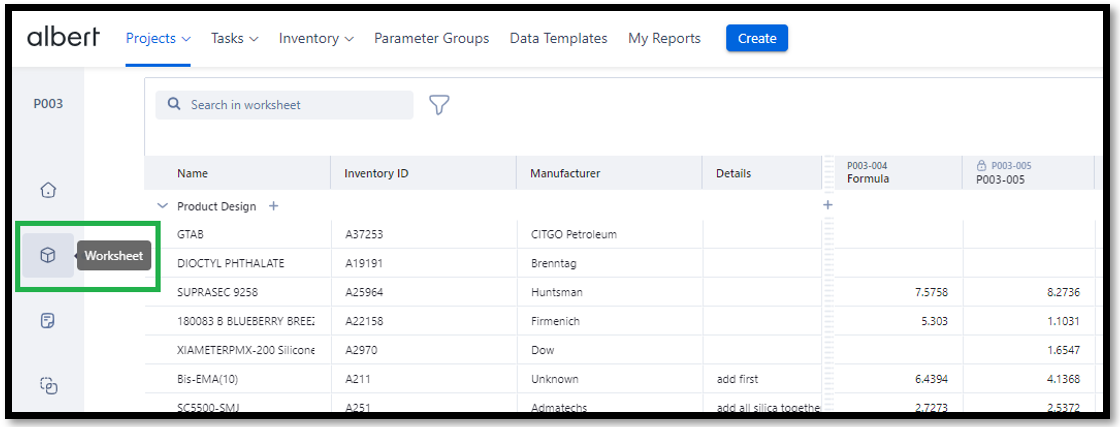Go to Parameter Groups
This screenshot has width=1120, height=427.
point(431,39)
